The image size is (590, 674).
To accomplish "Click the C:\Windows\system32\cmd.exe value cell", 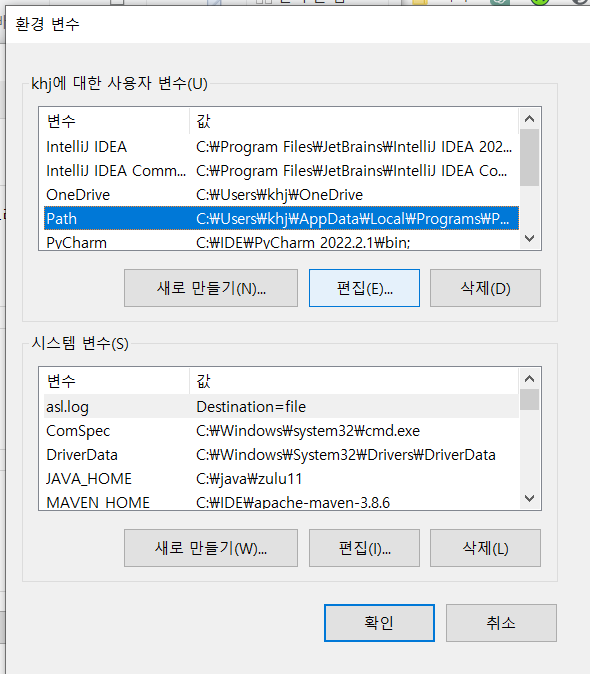I will 308,431.
